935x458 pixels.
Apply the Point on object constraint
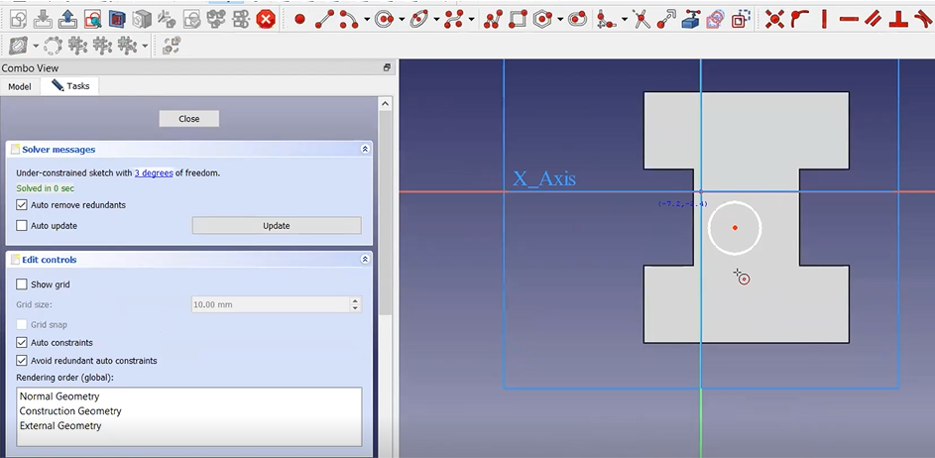point(799,20)
